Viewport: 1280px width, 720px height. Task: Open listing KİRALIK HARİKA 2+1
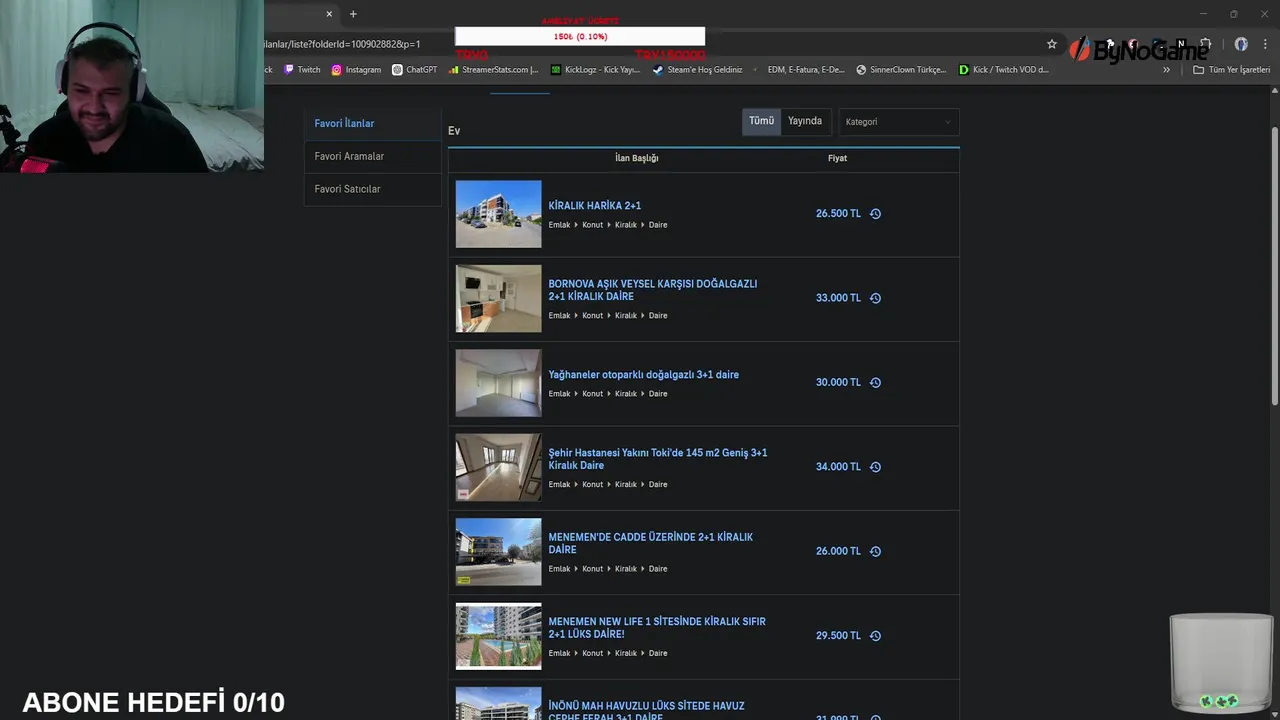[x=595, y=206]
